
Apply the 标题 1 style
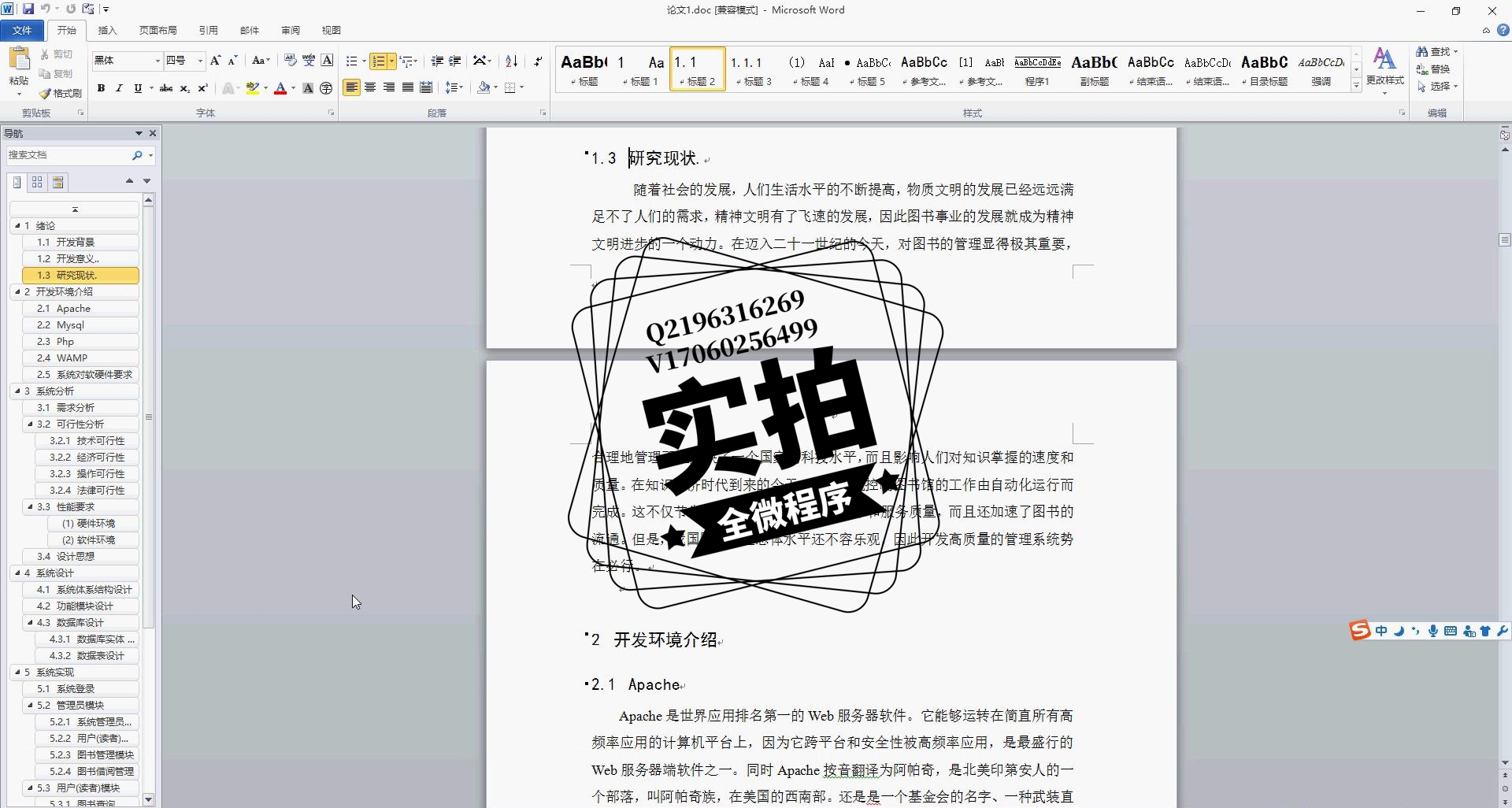pos(640,69)
